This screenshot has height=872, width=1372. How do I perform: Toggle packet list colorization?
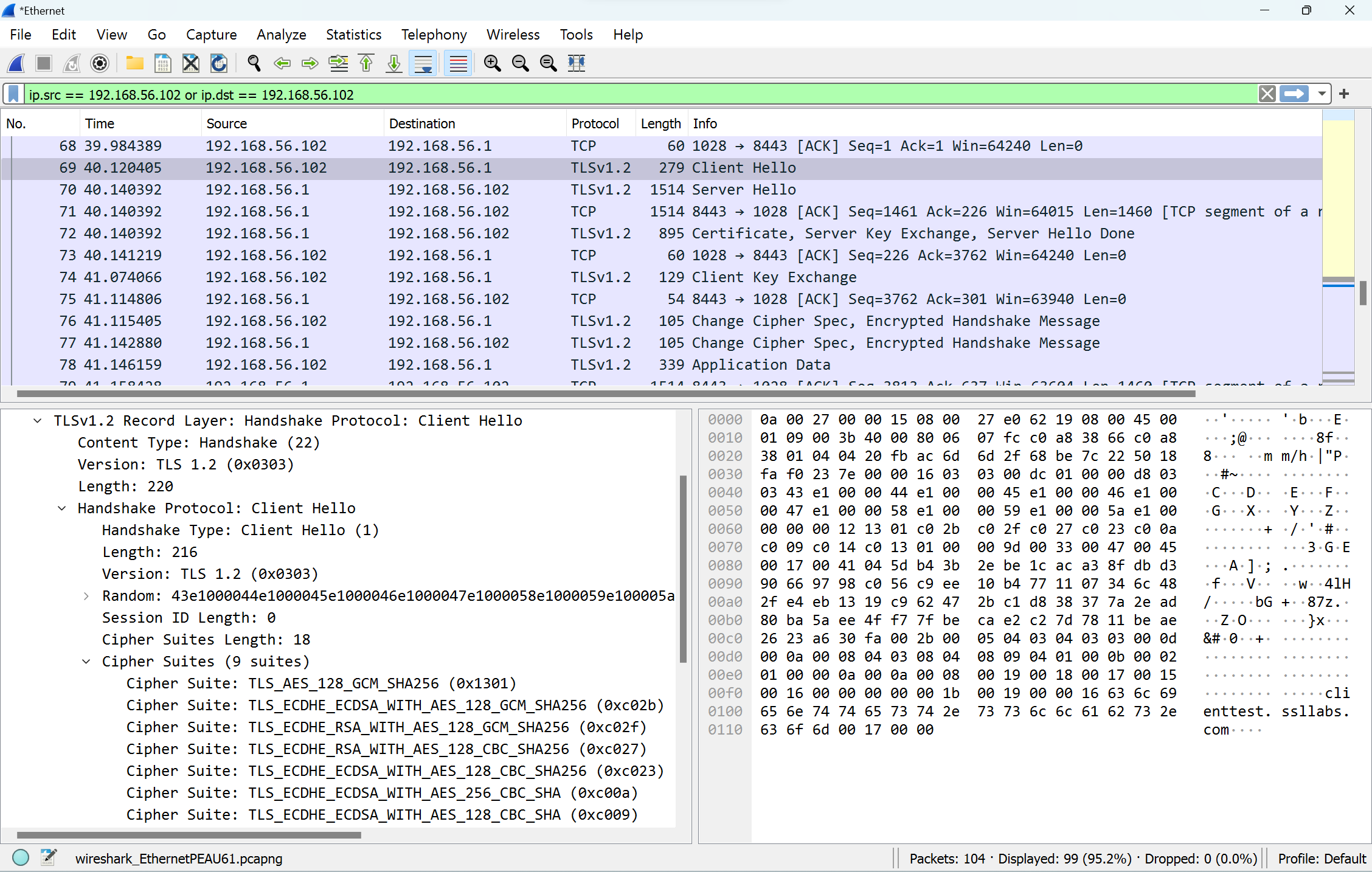[x=458, y=63]
